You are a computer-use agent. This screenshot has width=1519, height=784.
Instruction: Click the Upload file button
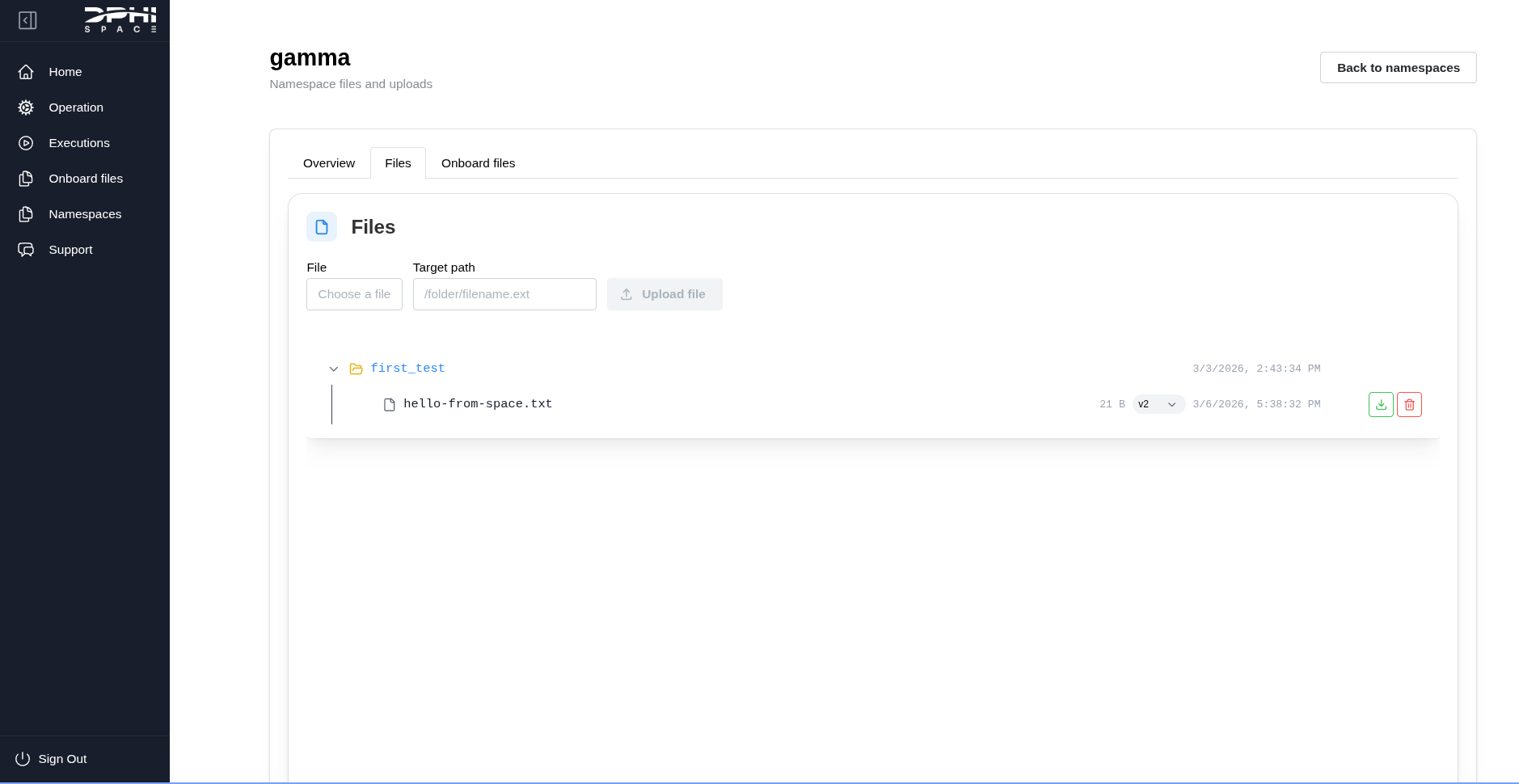665,294
